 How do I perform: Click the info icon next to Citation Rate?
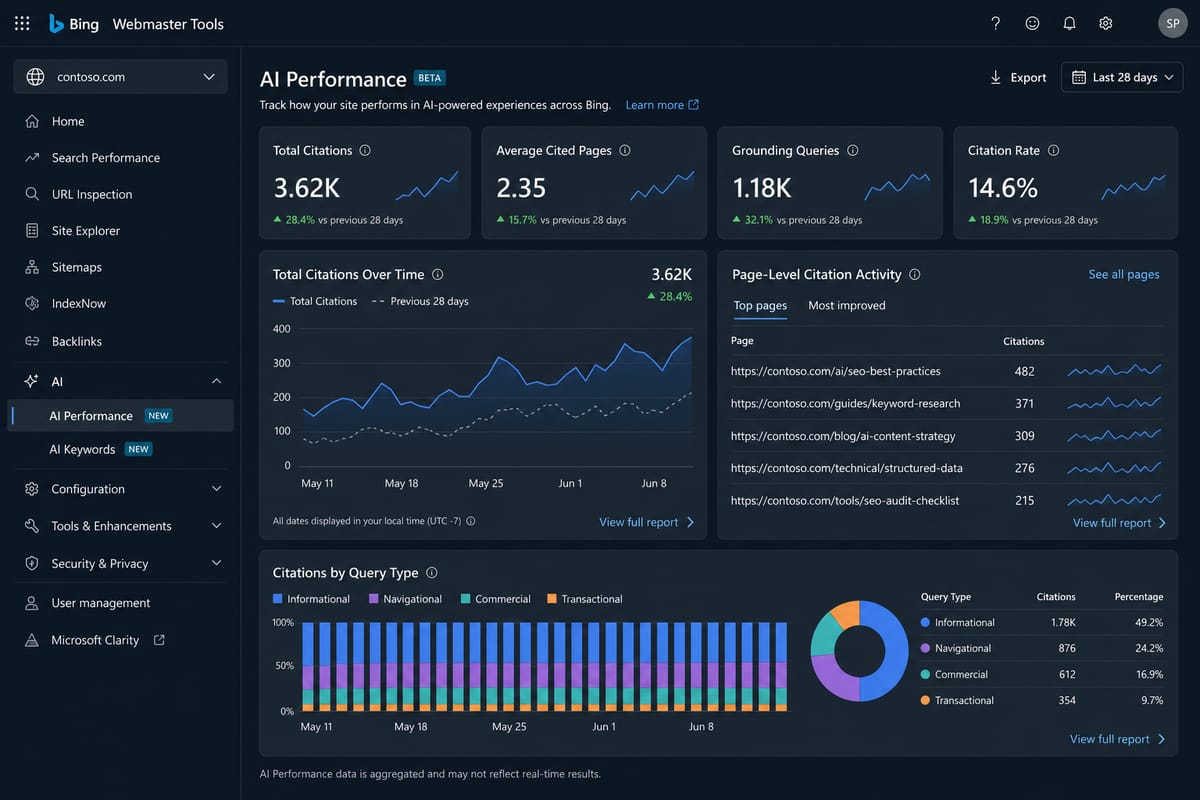(x=1054, y=150)
